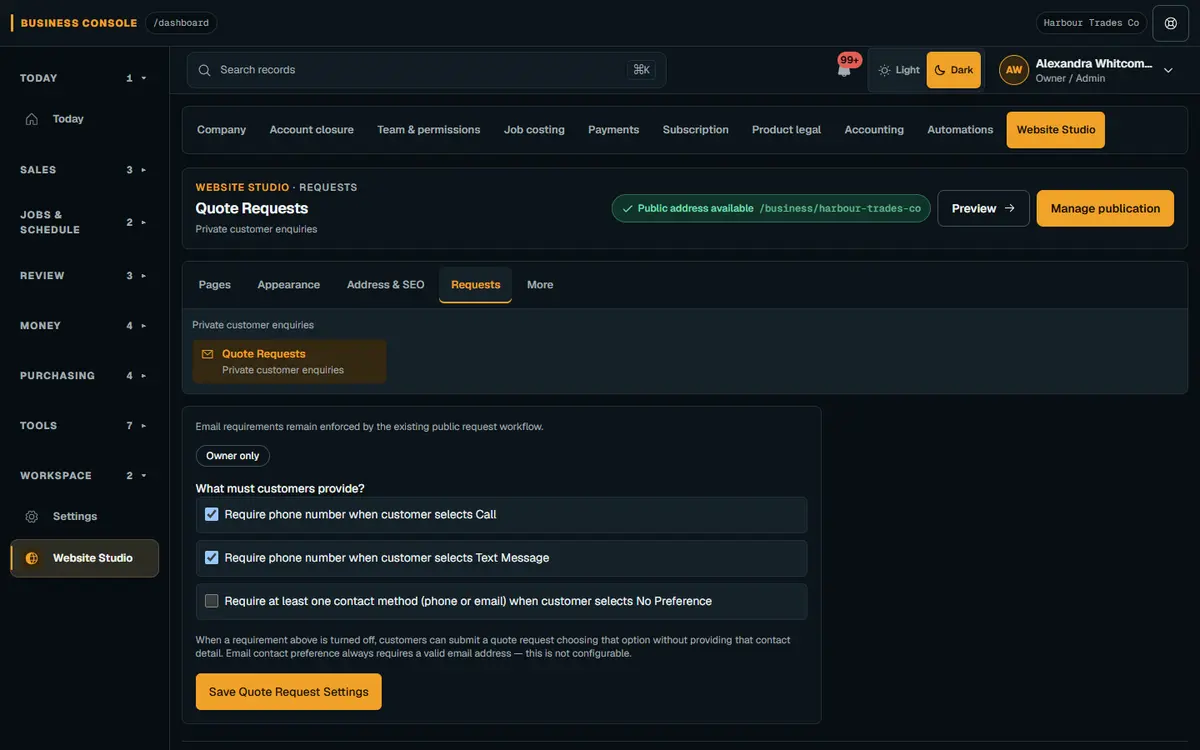
Task: Open the Account closure tab
Action: [x=312, y=130]
